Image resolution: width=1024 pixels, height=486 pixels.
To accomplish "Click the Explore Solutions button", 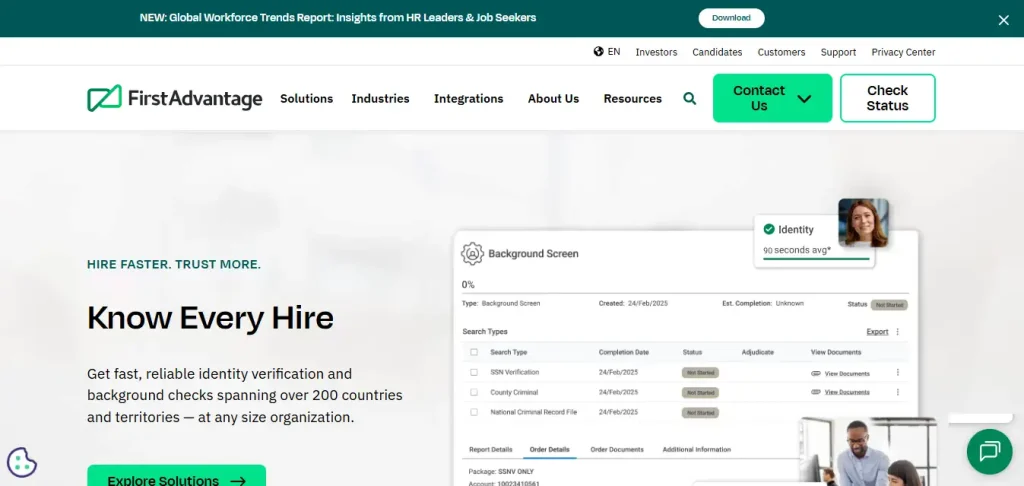I will pyautogui.click(x=176, y=476).
